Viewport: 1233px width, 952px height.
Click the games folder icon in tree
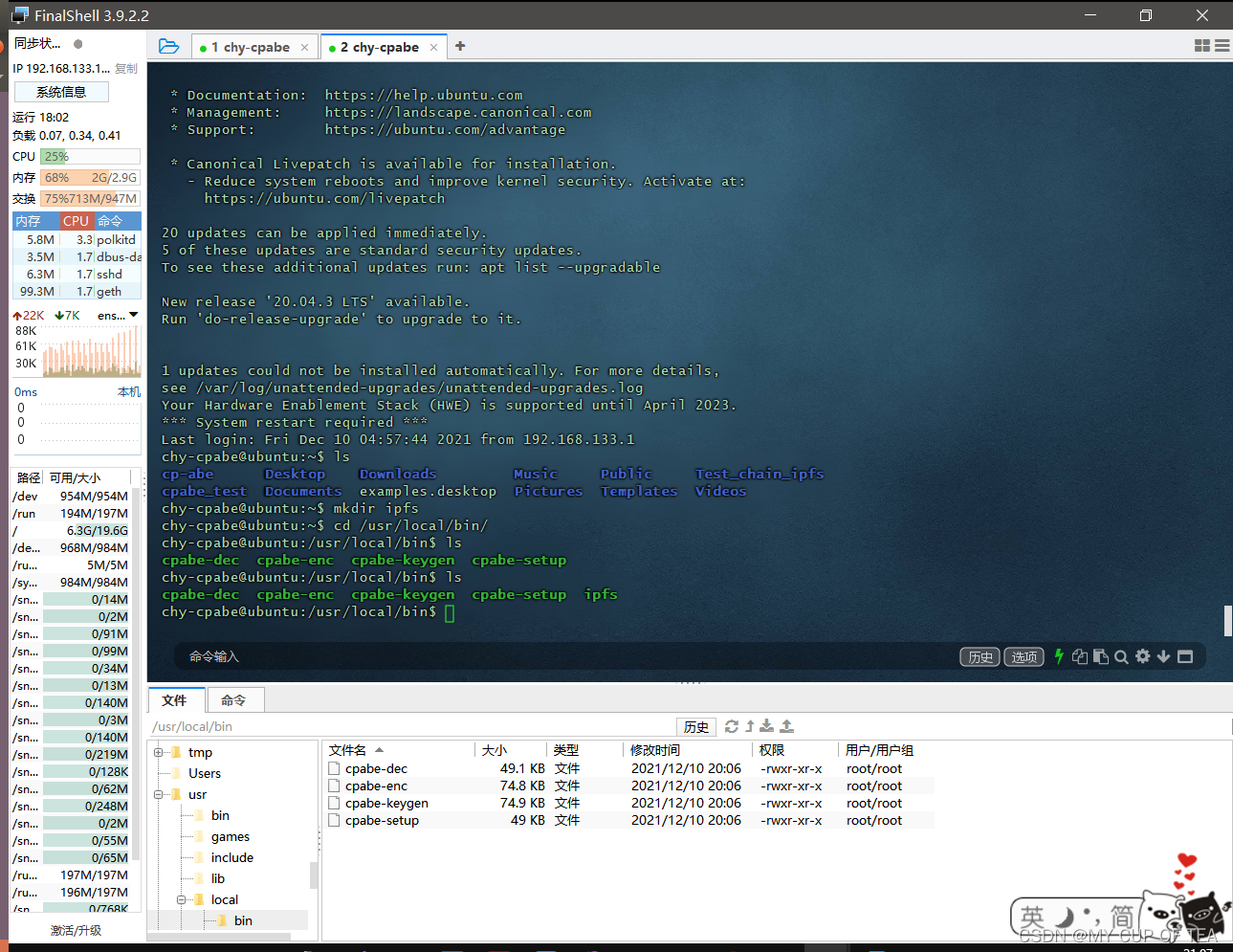click(x=198, y=836)
